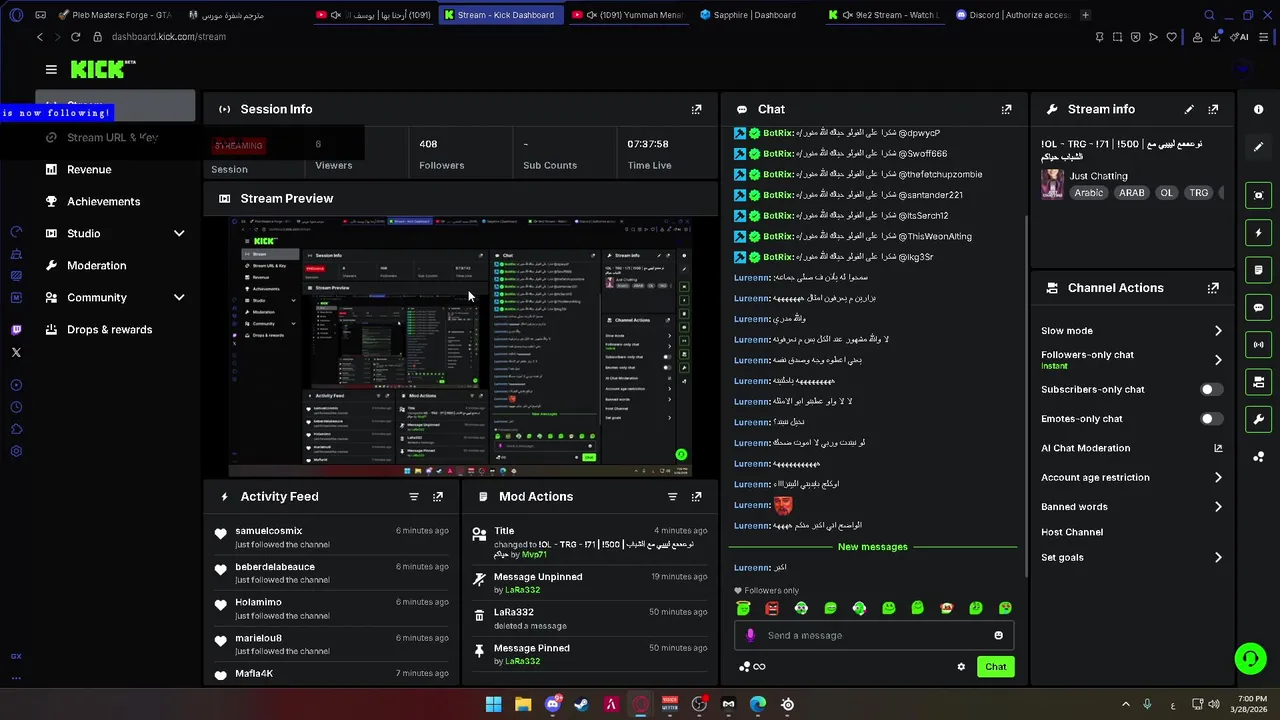Expand Account age restriction settings
The image size is (1280, 720).
pyautogui.click(x=1217, y=478)
